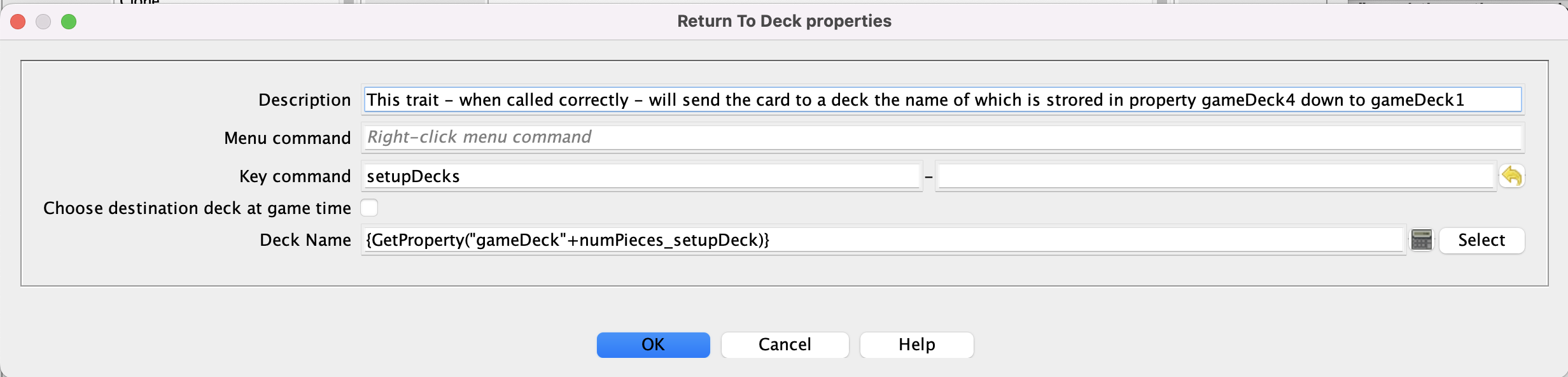Click the green zoom window button
This screenshot has width=1568, height=377.
(x=69, y=22)
